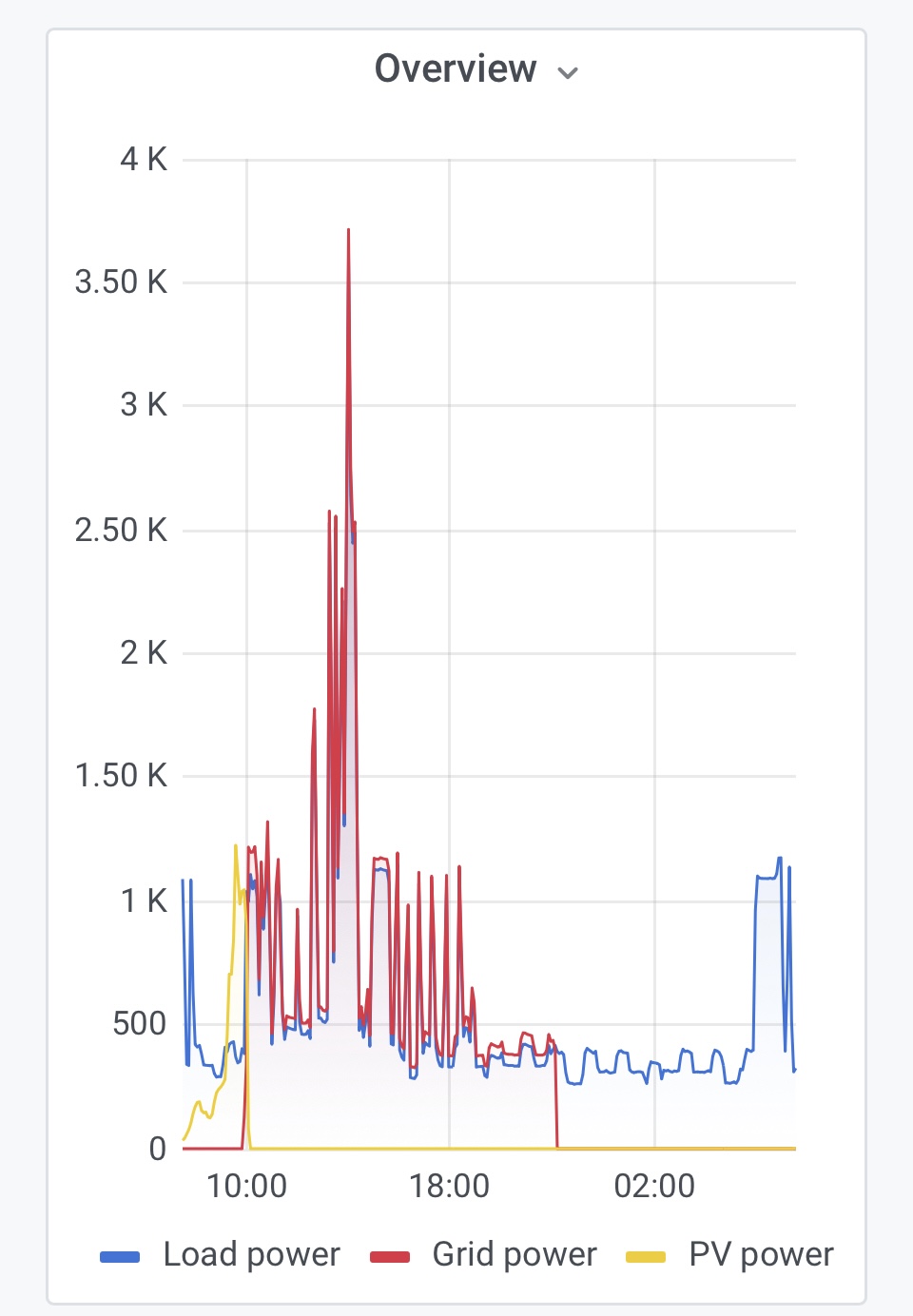Click the yellow PV power color swatch
This screenshot has width=913, height=1316.
click(x=646, y=1256)
